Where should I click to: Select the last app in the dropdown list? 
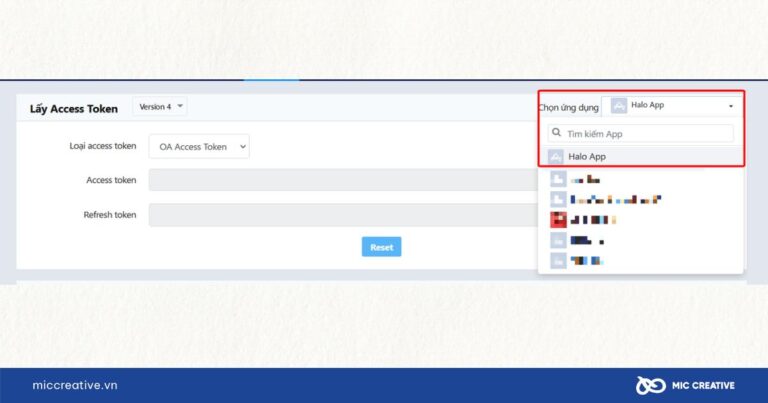585,261
